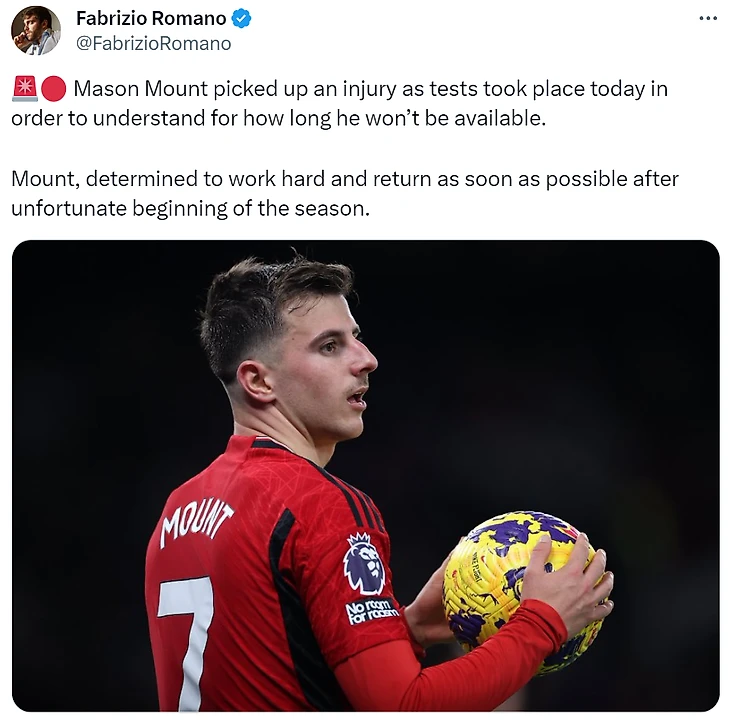730x720 pixels.
Task: Click the red siren emoji
Action: [25, 89]
